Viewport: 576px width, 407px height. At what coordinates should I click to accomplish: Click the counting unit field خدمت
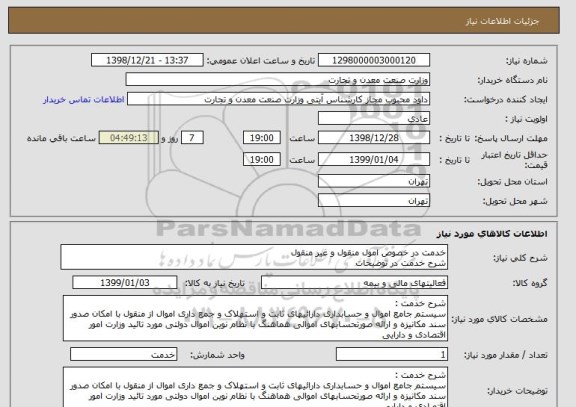point(123,354)
